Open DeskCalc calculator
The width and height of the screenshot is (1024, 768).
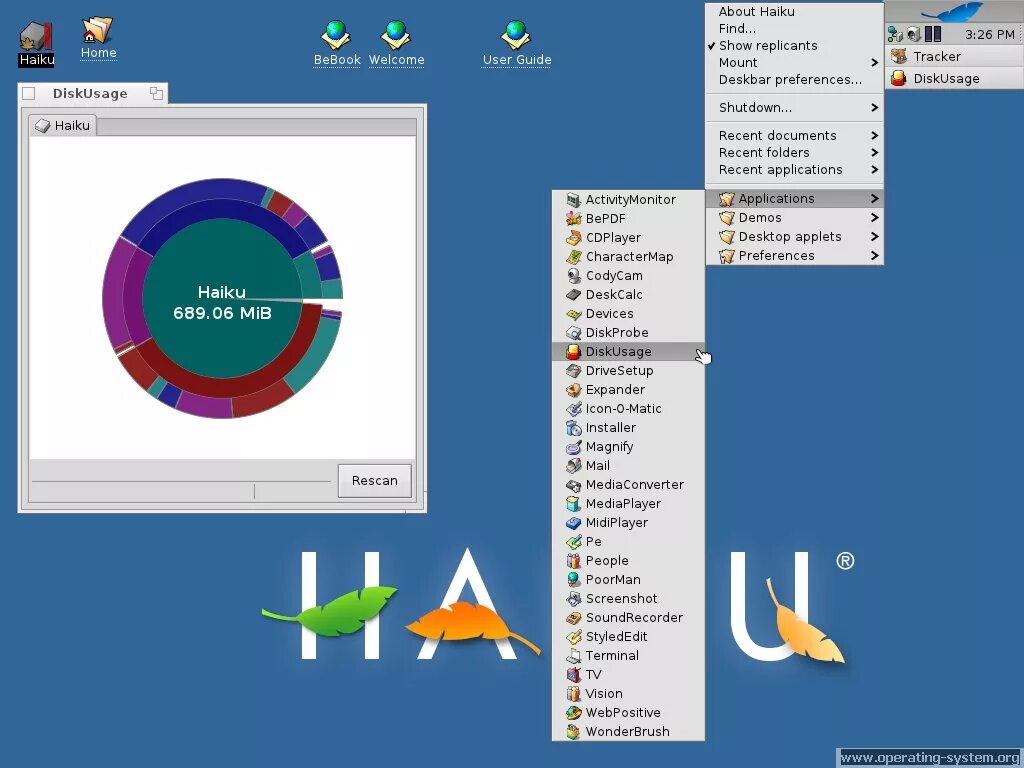[x=628, y=295]
